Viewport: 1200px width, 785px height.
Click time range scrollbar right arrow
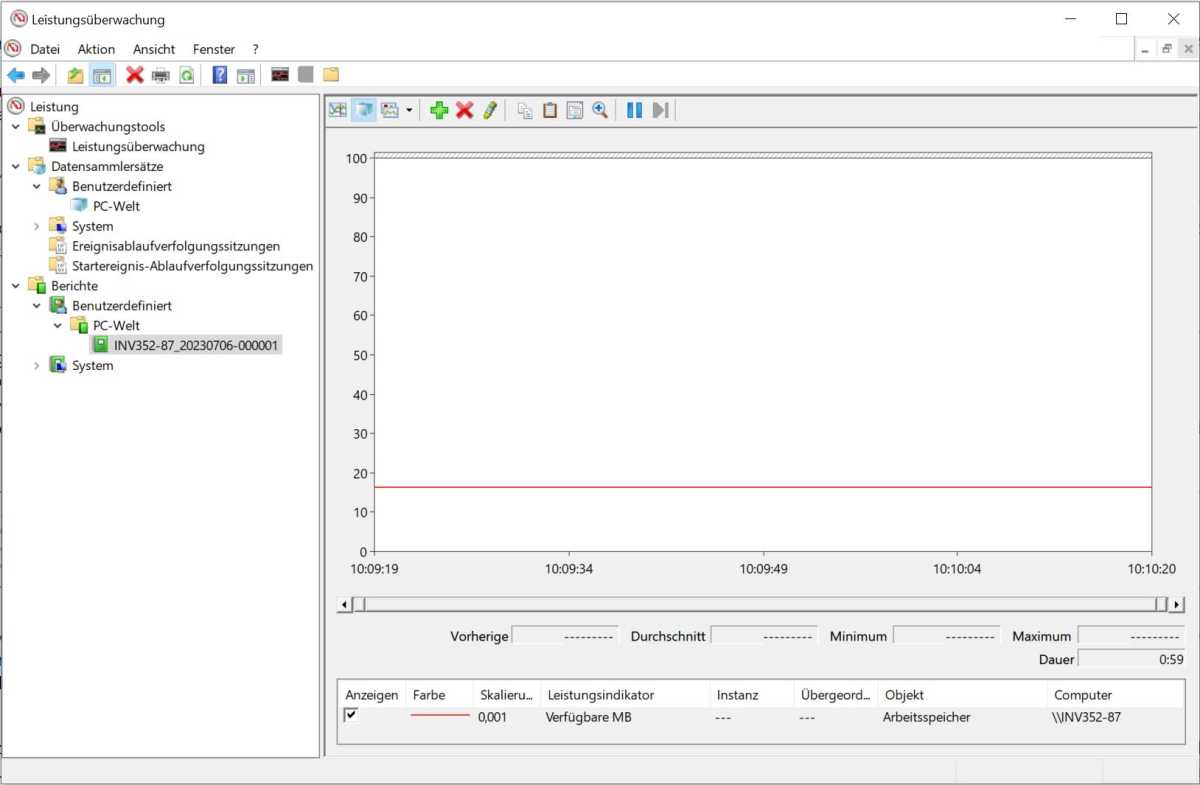click(x=1176, y=604)
